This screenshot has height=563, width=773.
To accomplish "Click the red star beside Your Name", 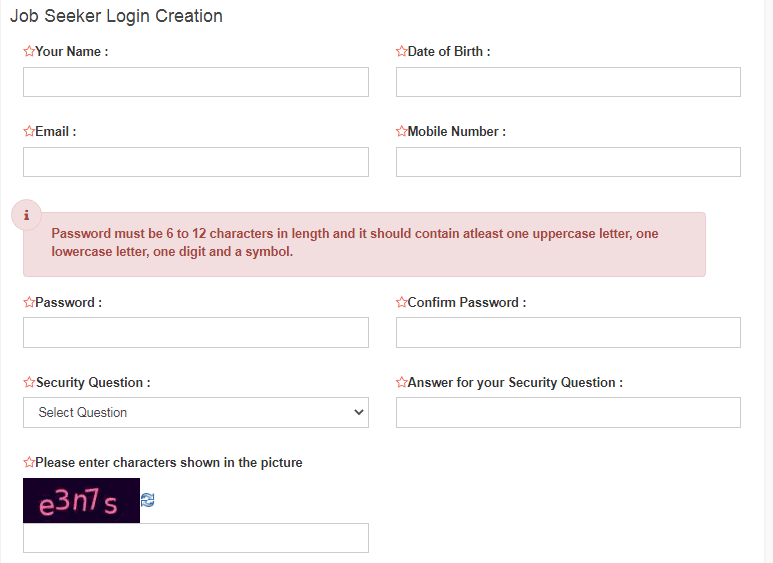I will coord(29,51).
